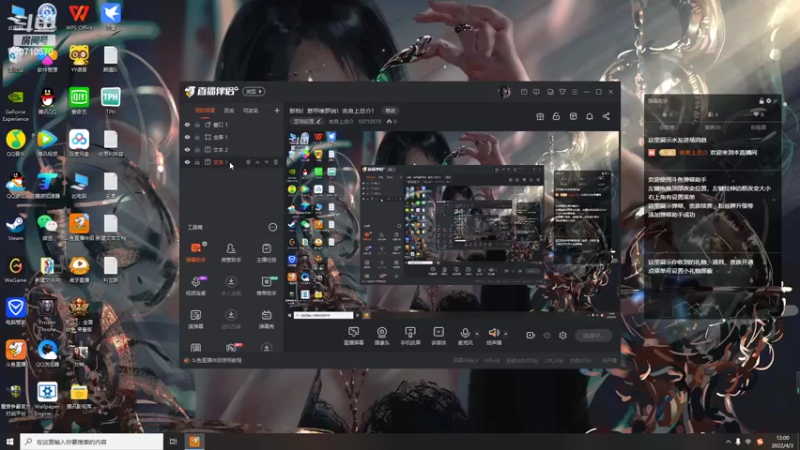
Task: Click the Windows taskbar search box
Action: click(92, 441)
